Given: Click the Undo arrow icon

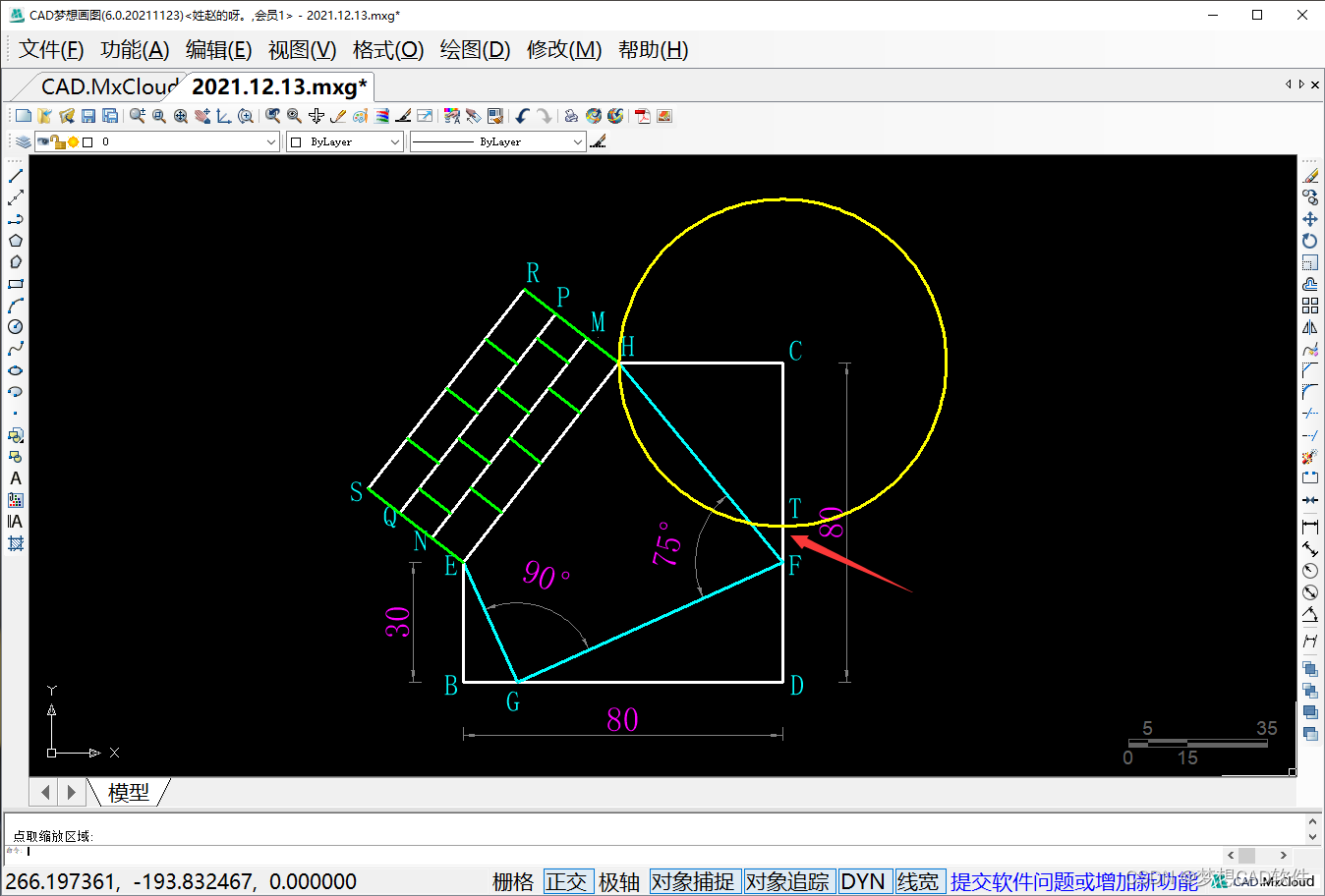Looking at the screenshot, I should (x=522, y=116).
